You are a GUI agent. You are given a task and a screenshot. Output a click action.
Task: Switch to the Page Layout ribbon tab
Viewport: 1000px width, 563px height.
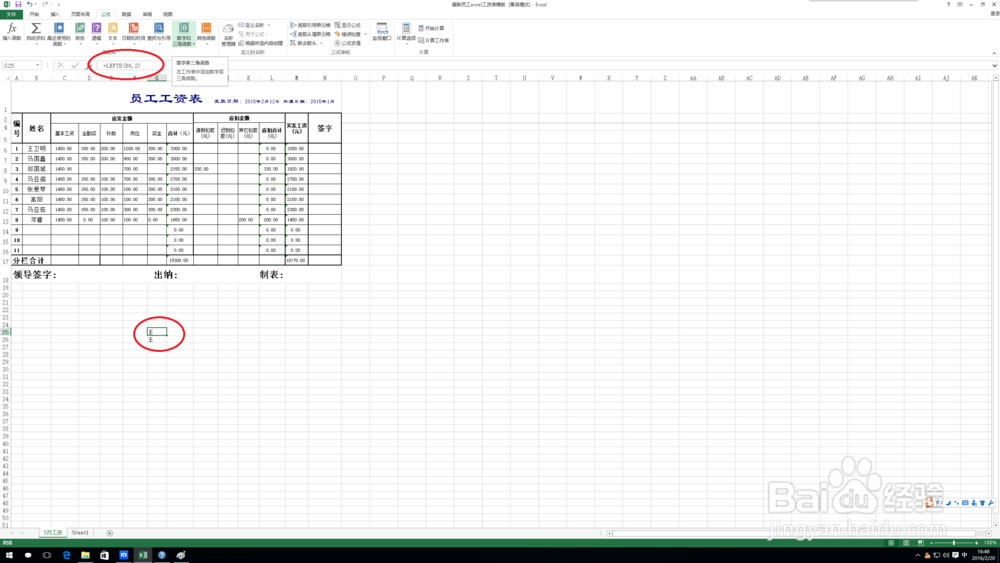(80, 14)
